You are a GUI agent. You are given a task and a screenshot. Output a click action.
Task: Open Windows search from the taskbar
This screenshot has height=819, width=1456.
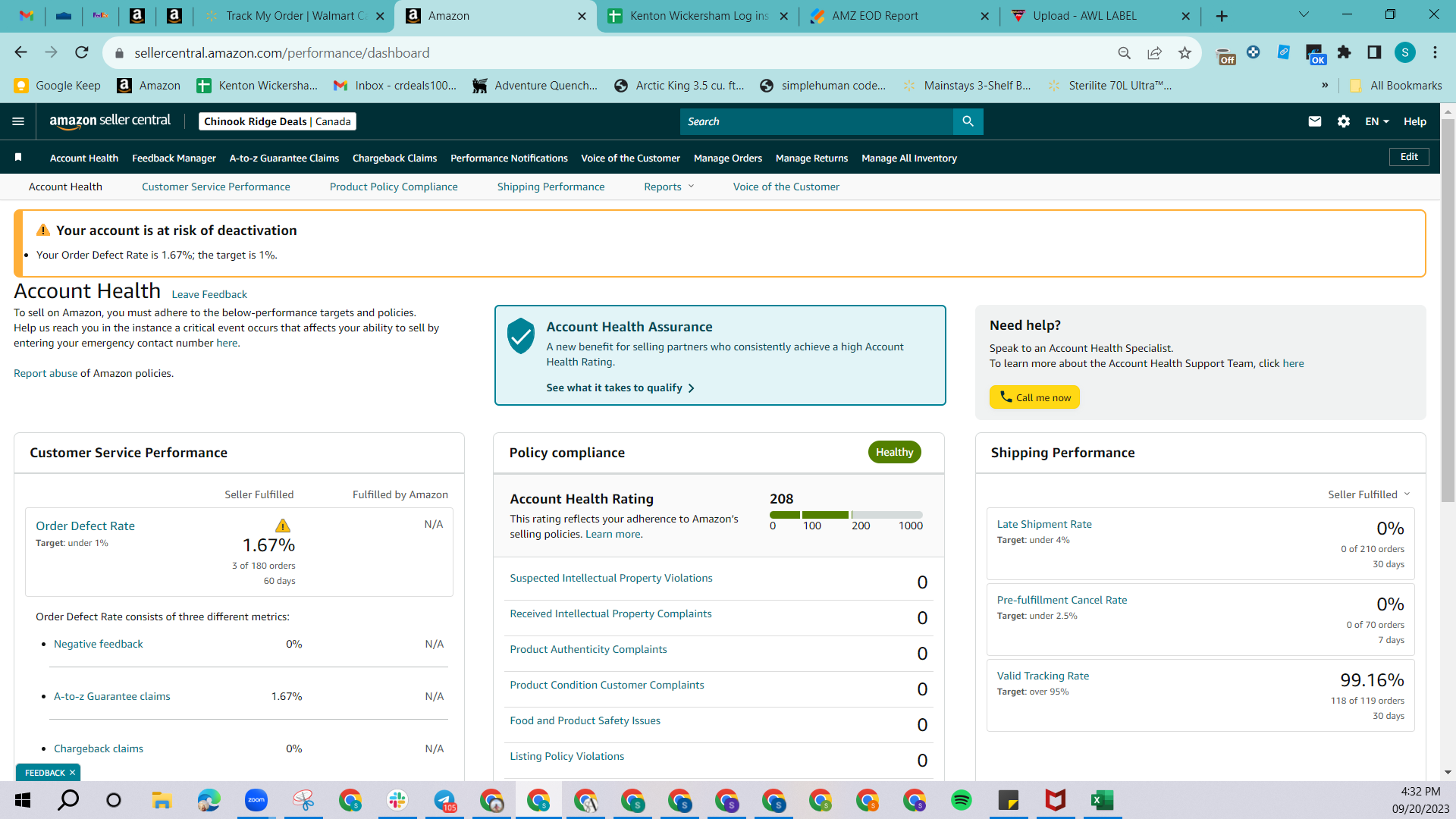[68, 800]
